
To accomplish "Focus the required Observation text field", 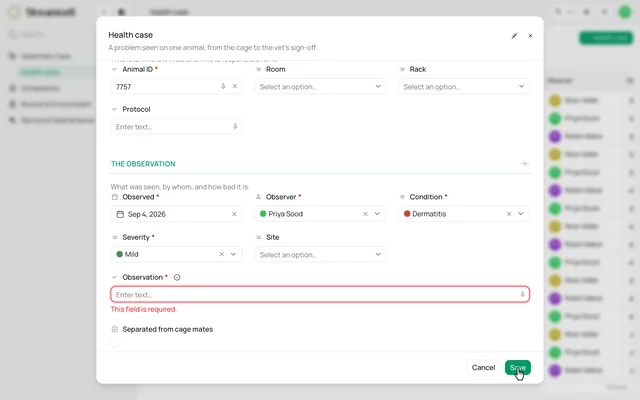I will pos(320,294).
